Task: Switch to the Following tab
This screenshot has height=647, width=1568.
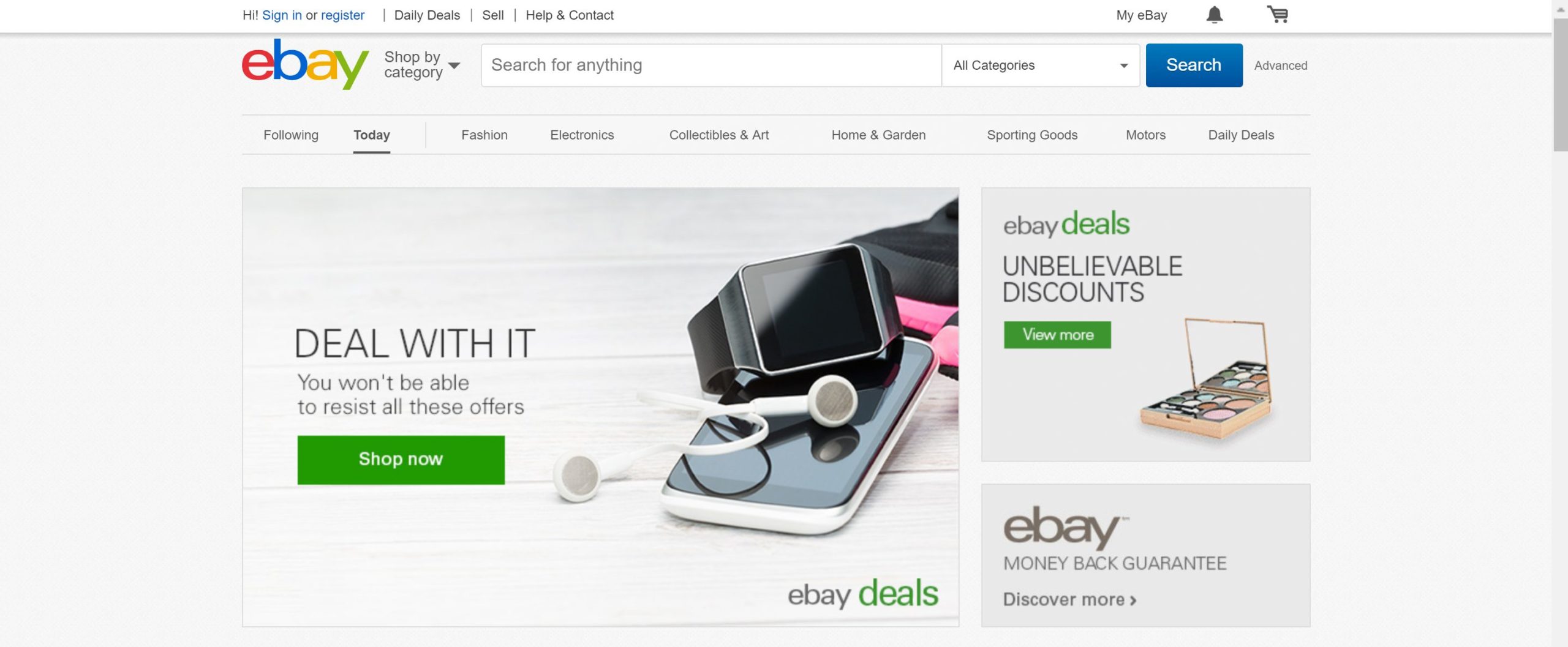Action: click(x=291, y=135)
